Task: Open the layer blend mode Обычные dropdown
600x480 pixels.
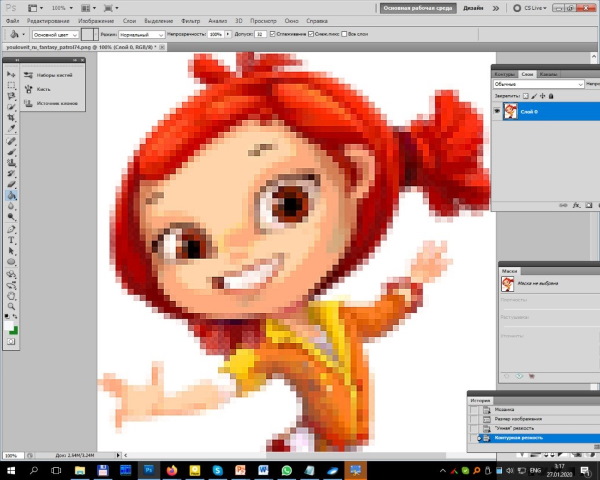Action: (x=538, y=84)
